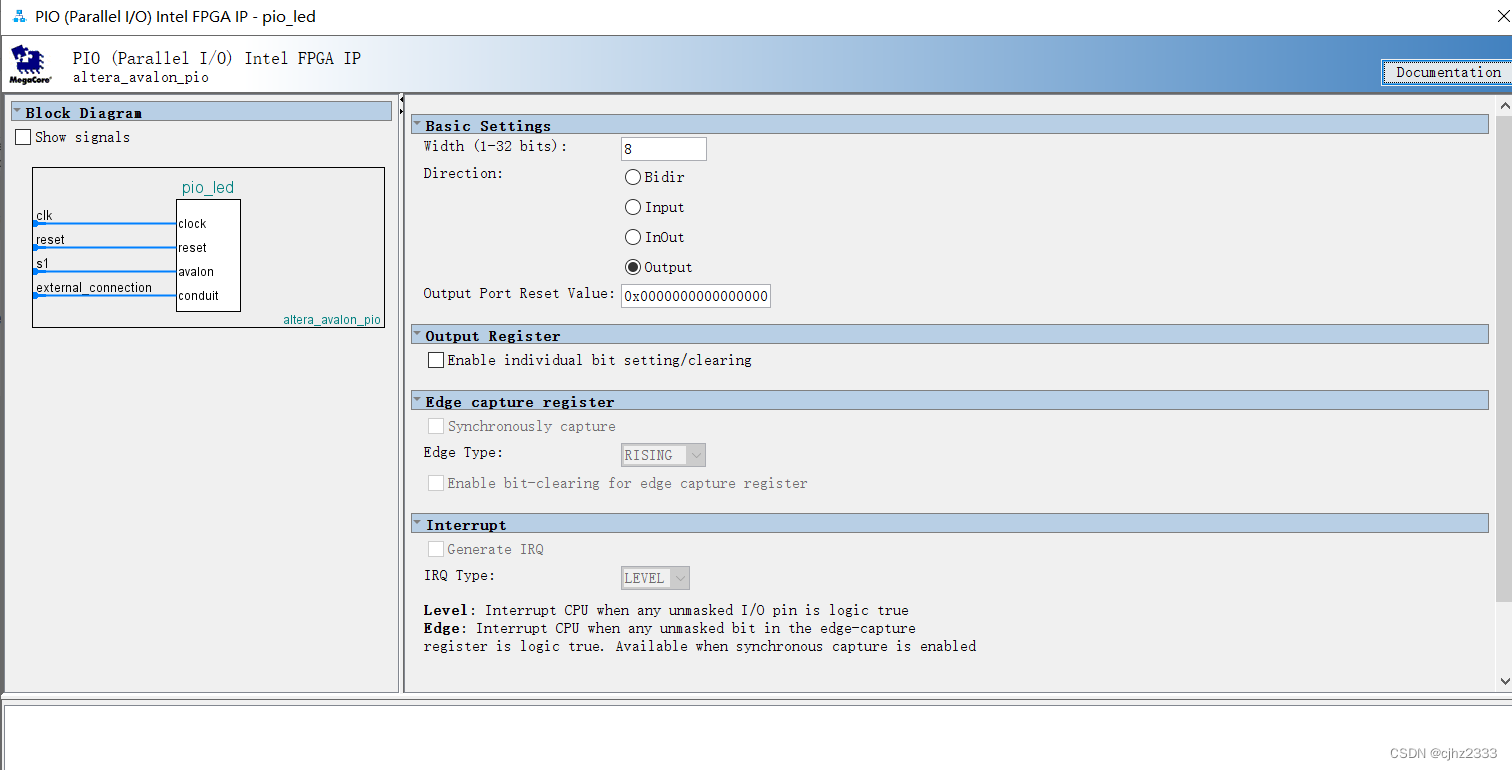Toggle bit-clearing for edge capture register
1512x770 pixels.
(436, 483)
